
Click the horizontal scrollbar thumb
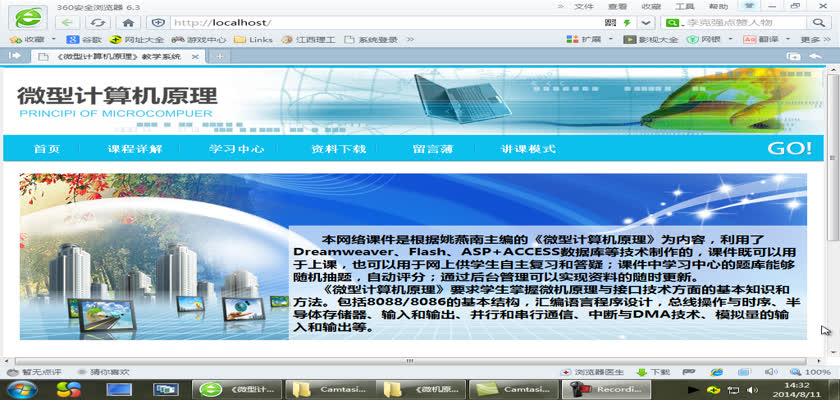tap(410, 361)
